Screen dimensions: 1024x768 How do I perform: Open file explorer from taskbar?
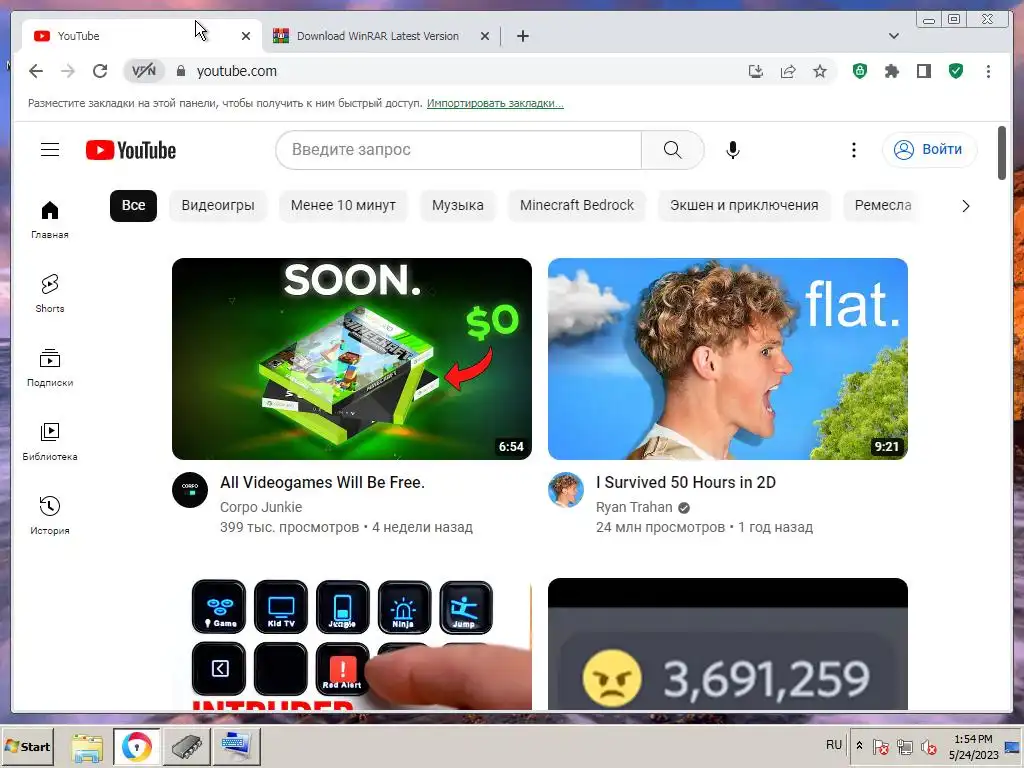pos(87,746)
